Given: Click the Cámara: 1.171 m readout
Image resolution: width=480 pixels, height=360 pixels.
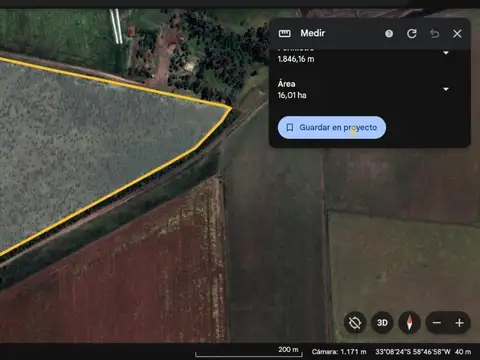Looking at the screenshot, I should click(339, 352).
